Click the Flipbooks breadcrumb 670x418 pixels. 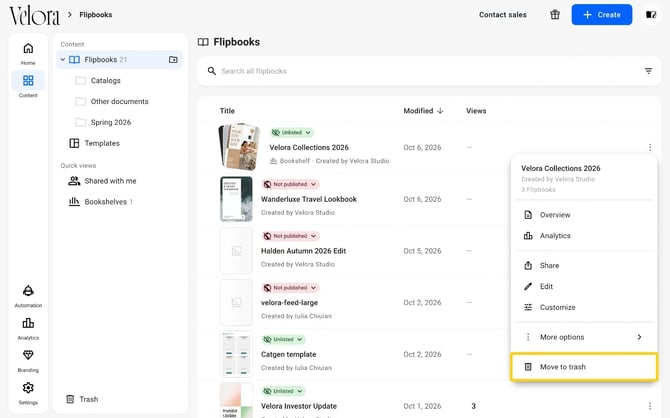tap(96, 15)
